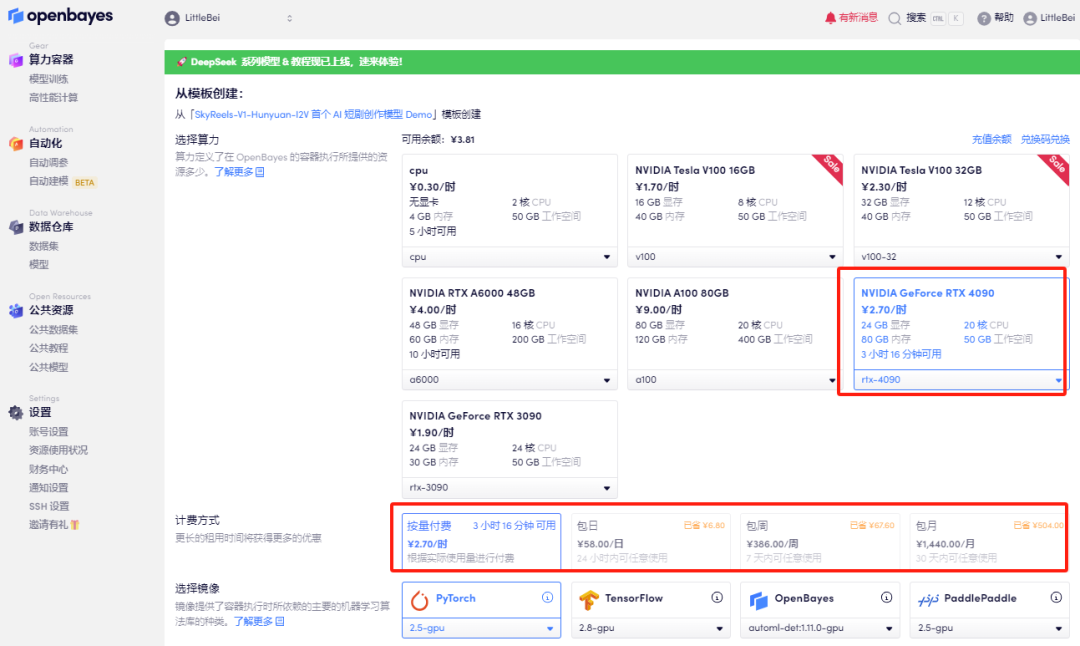Click the 设置 gear icon
The height and width of the screenshot is (646, 1080).
16,413
